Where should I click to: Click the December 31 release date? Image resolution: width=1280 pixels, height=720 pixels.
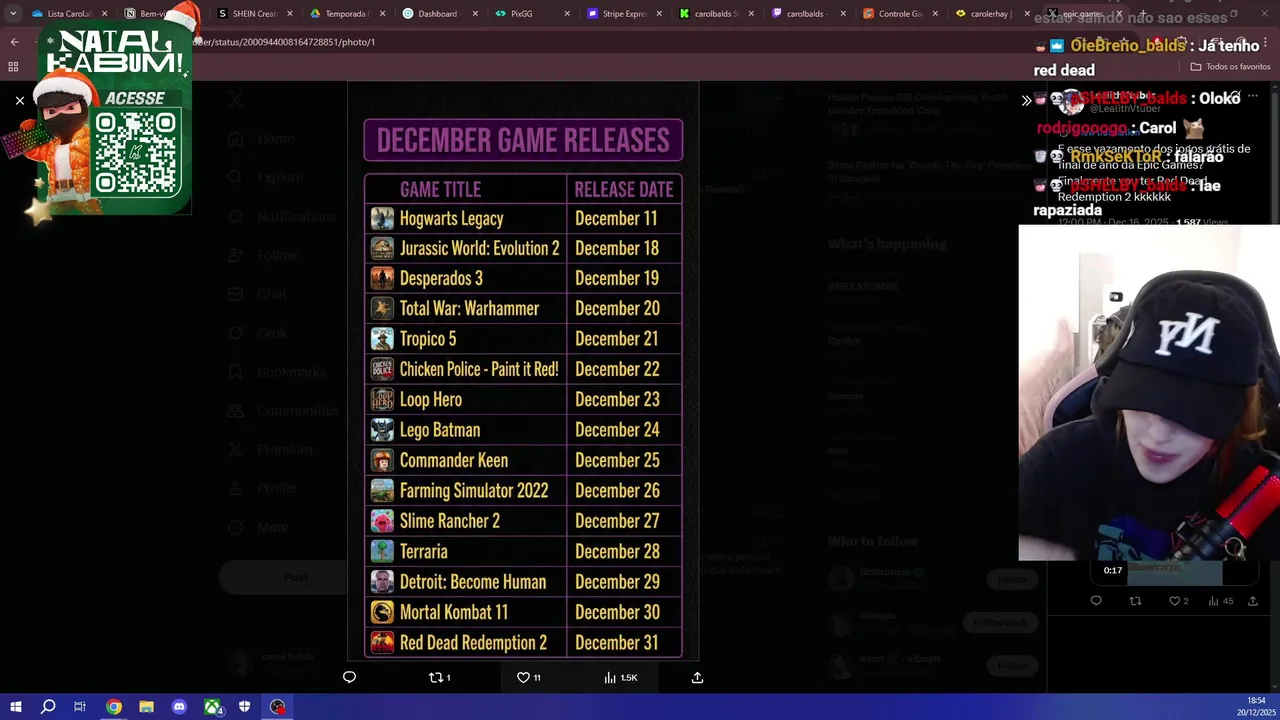pyautogui.click(x=617, y=643)
